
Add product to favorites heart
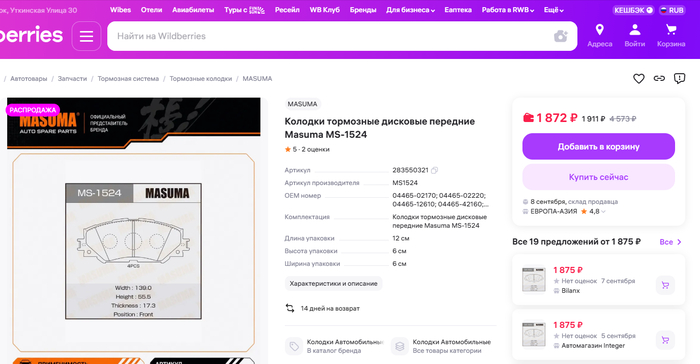[x=639, y=79]
